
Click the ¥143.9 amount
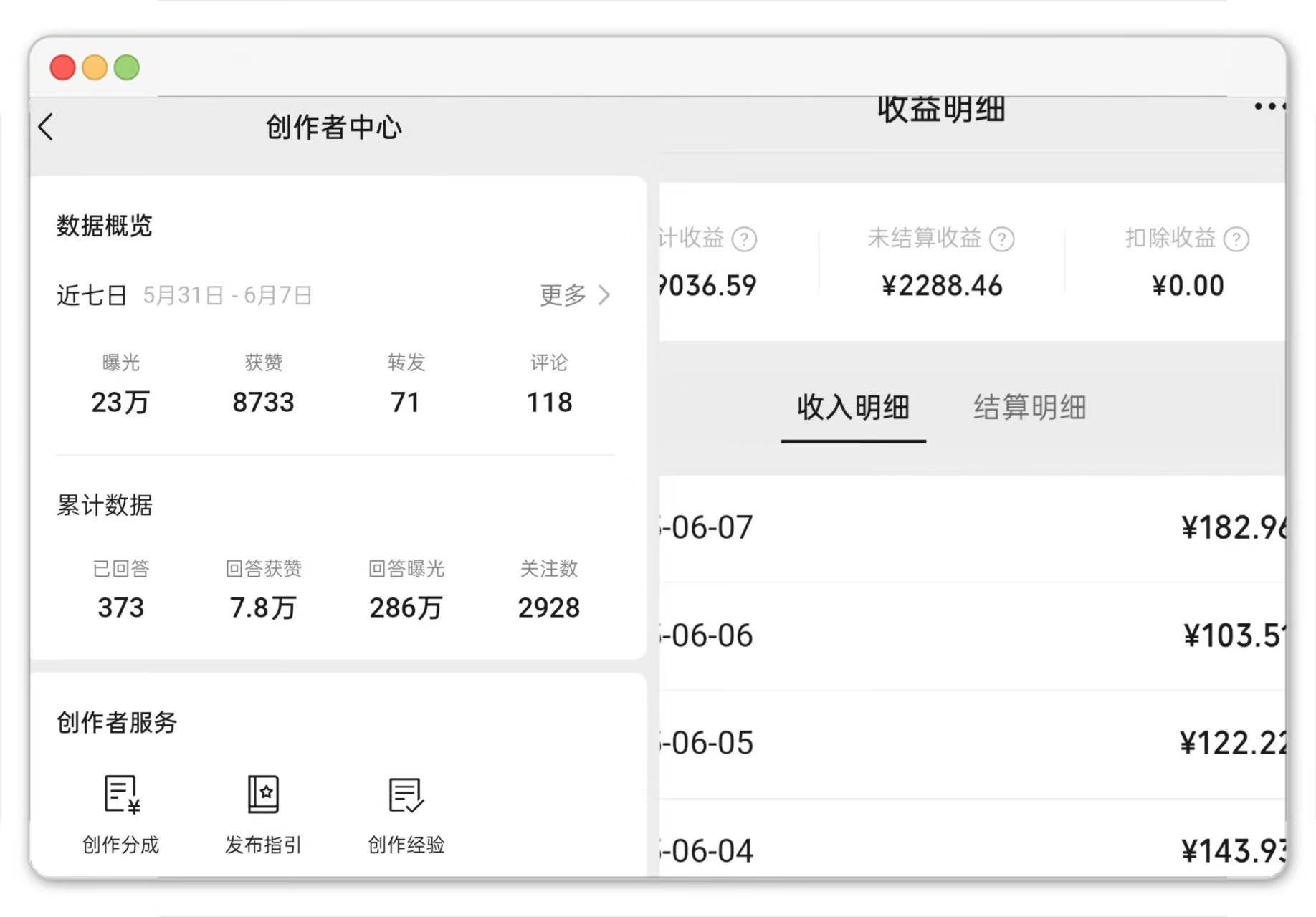(1234, 852)
